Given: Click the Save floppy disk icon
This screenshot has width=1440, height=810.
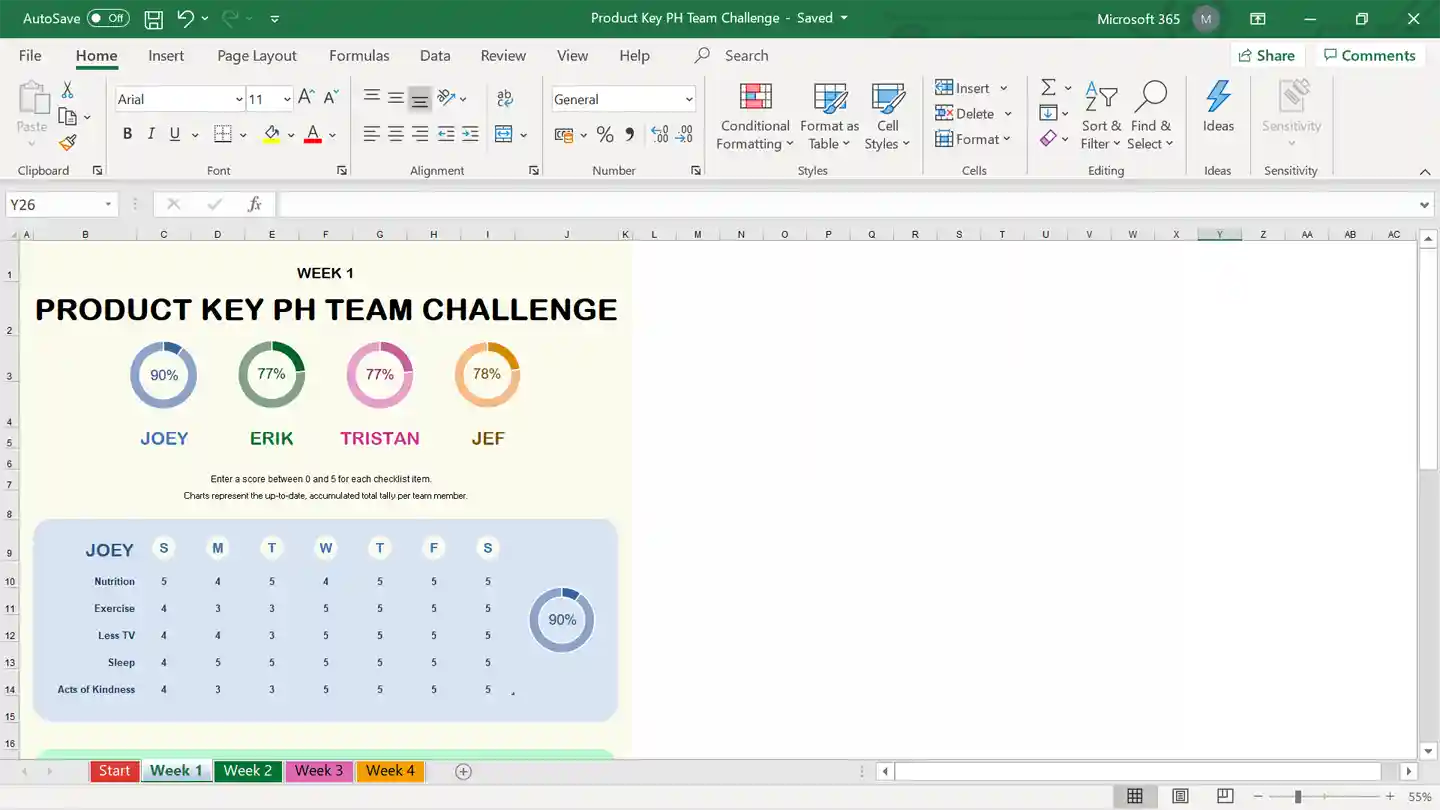Looking at the screenshot, I should pyautogui.click(x=153, y=19).
